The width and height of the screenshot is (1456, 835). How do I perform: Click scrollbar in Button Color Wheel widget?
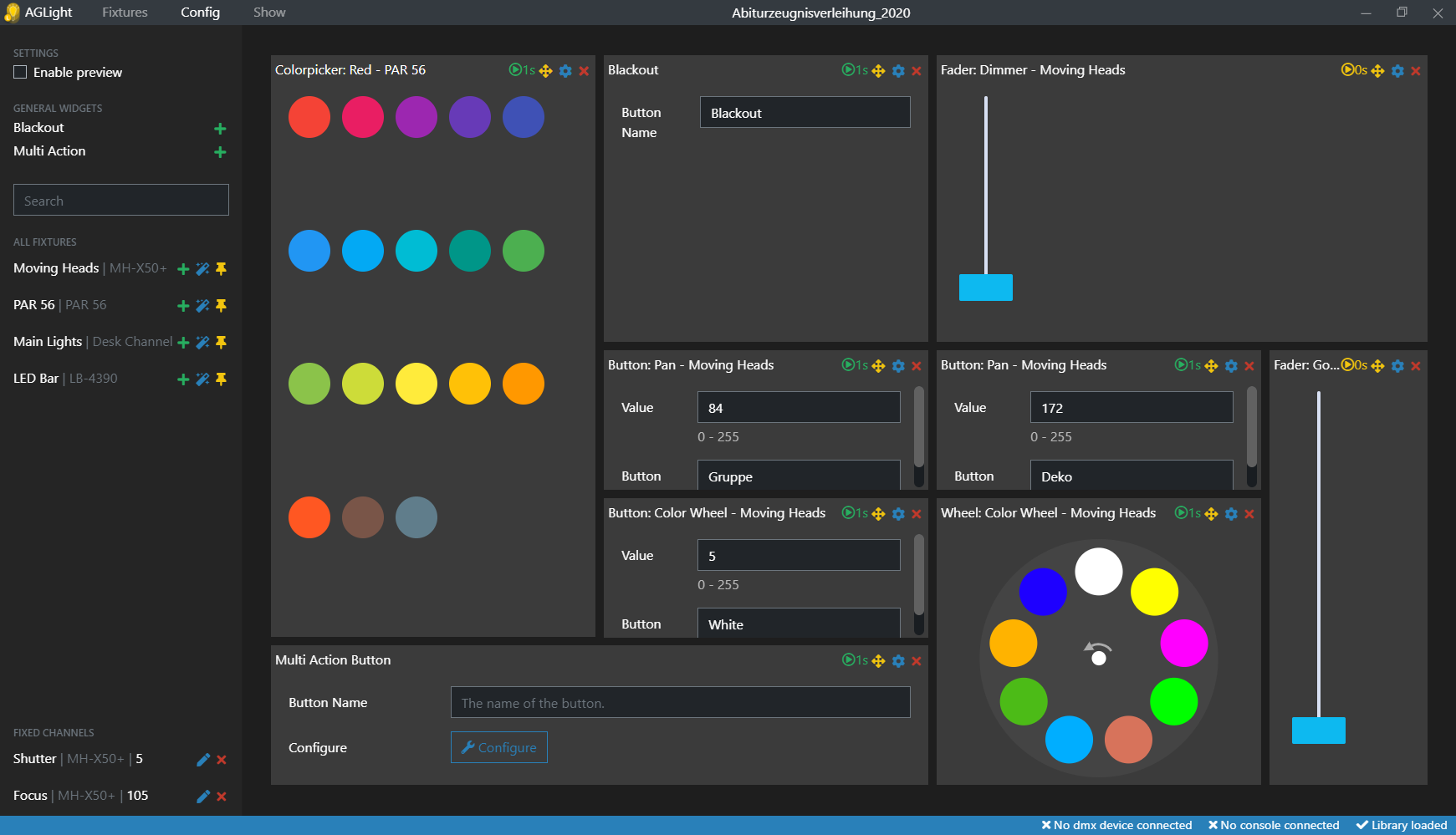pos(919,575)
